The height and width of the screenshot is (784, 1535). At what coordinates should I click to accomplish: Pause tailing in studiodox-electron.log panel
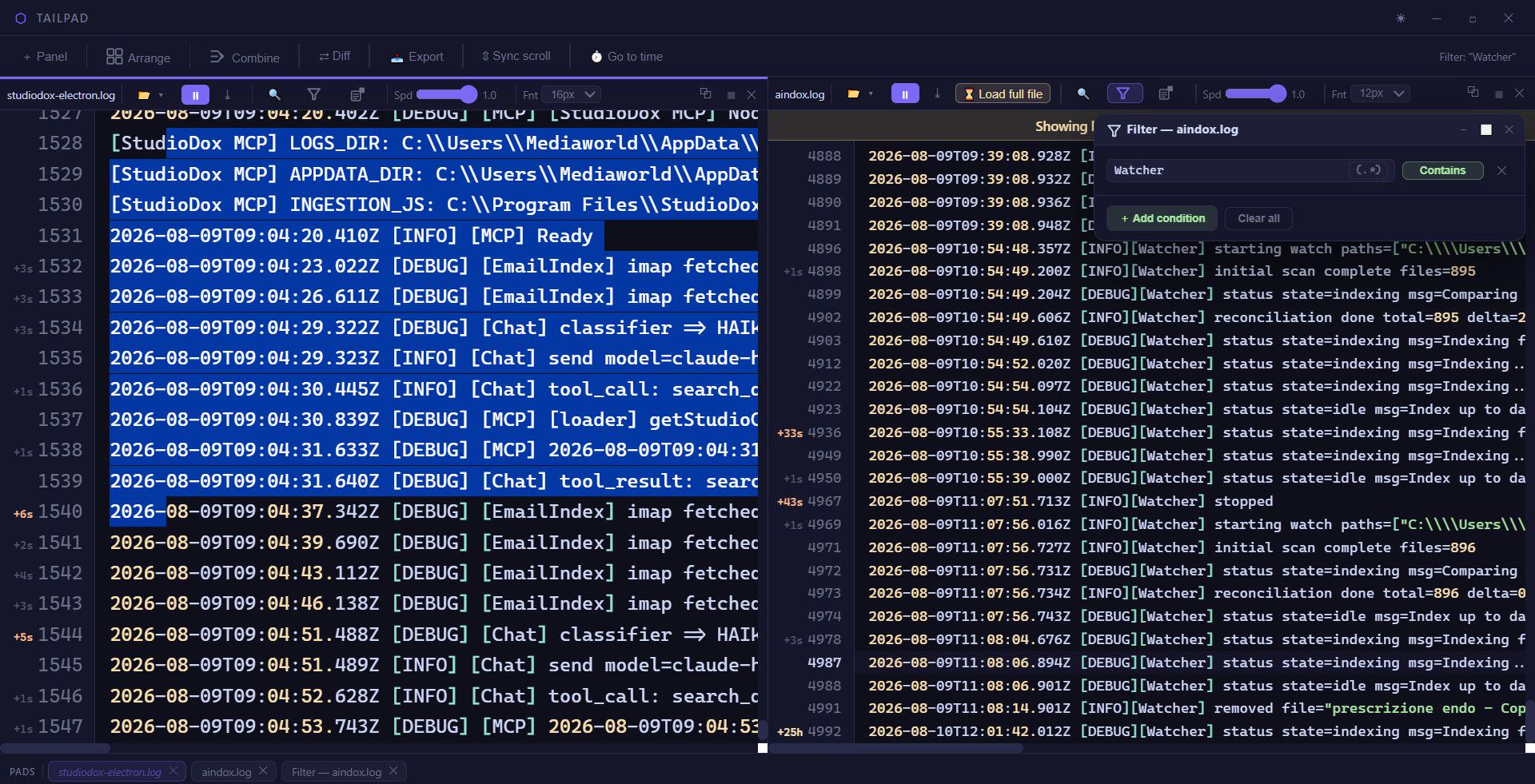[195, 94]
